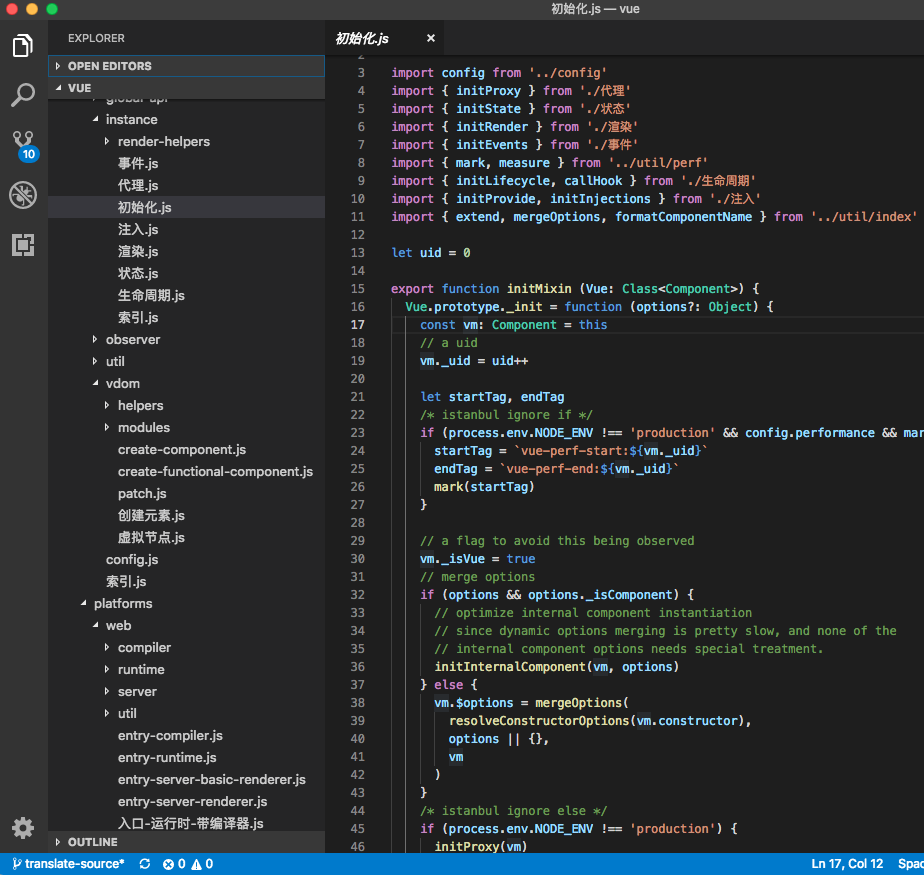Click initInternalComponent call on line 36
924x875 pixels.
point(510,667)
